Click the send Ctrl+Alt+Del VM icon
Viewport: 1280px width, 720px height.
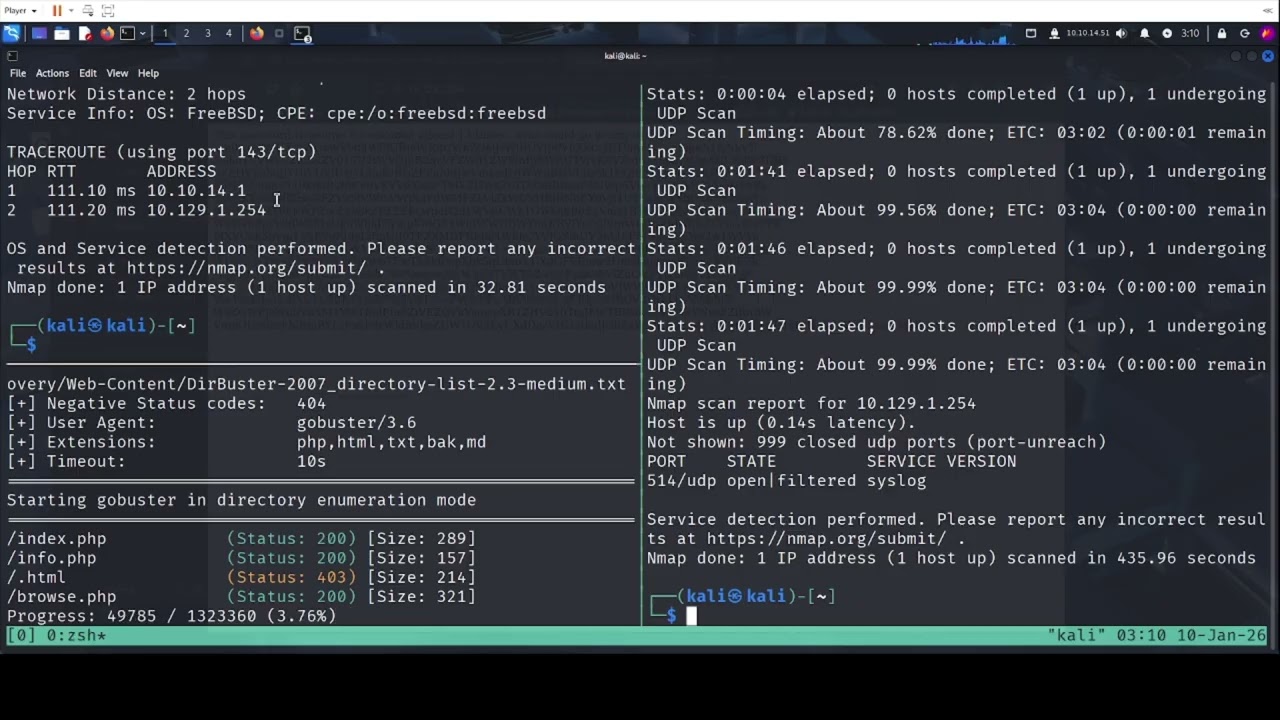88,10
